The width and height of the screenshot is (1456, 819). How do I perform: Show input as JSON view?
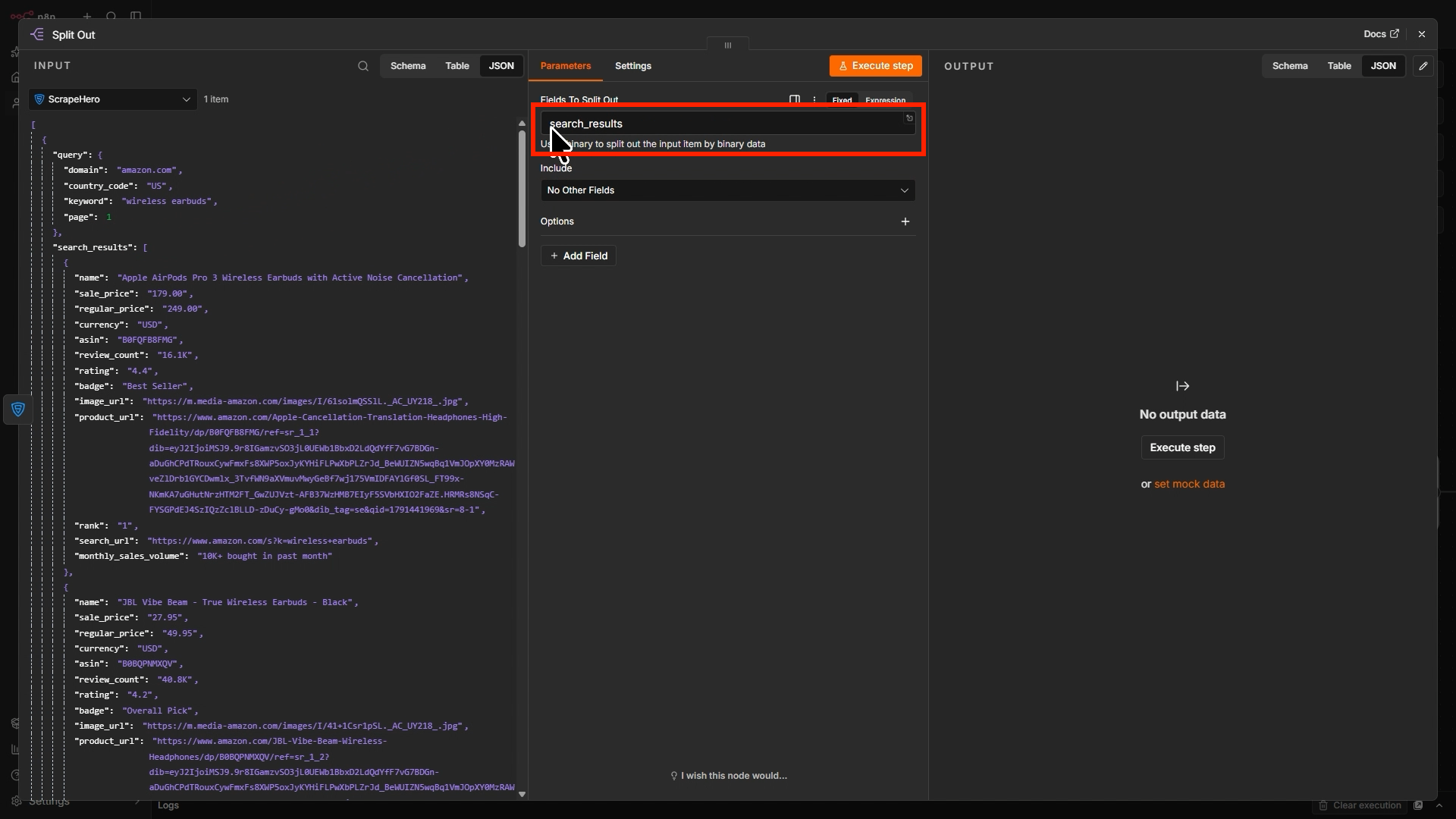(501, 66)
